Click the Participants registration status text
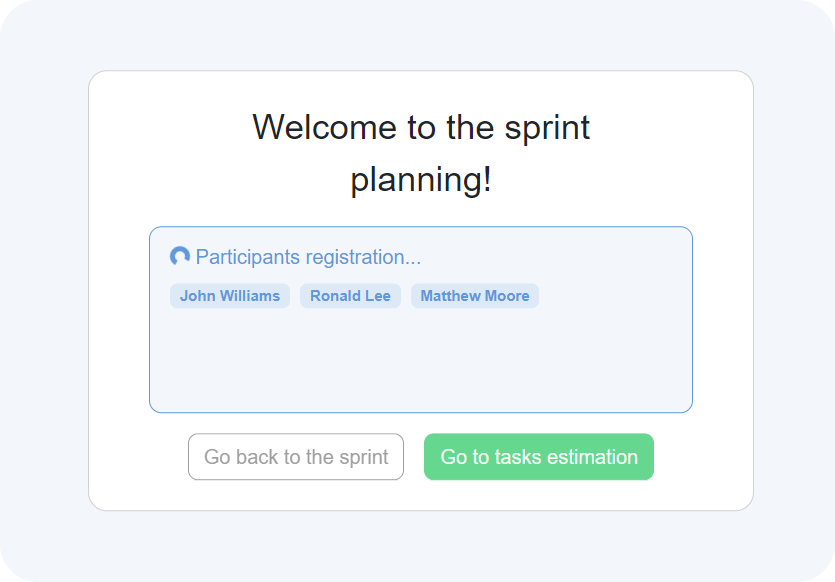 (x=308, y=257)
